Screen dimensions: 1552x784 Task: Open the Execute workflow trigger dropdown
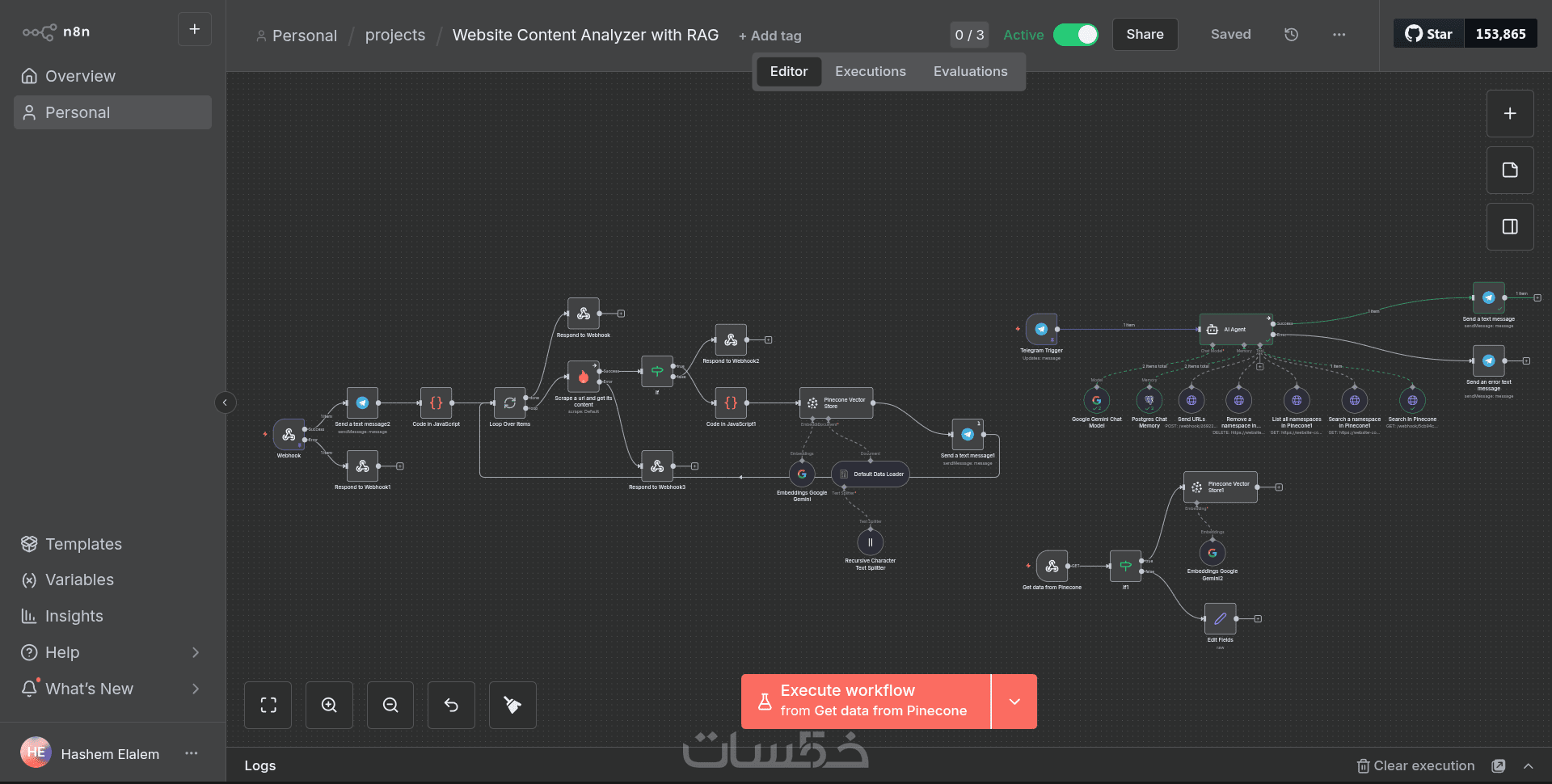(1014, 702)
